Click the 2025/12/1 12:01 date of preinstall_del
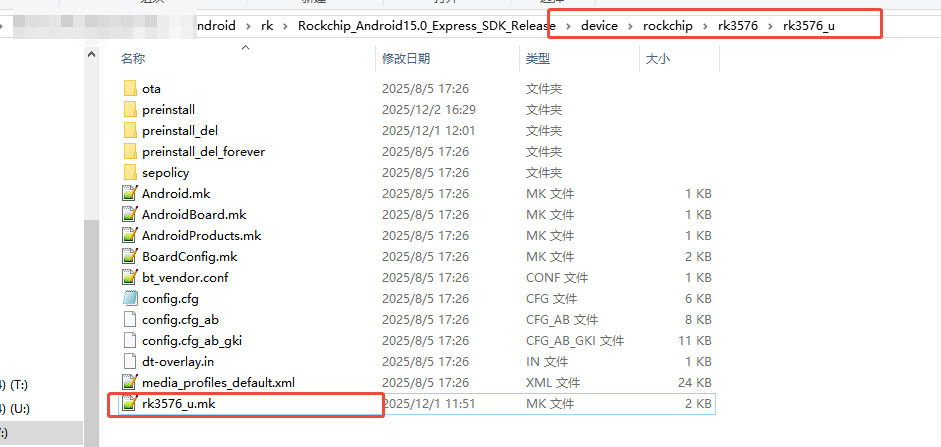Viewport: 941px width, 447px height. pos(428,131)
